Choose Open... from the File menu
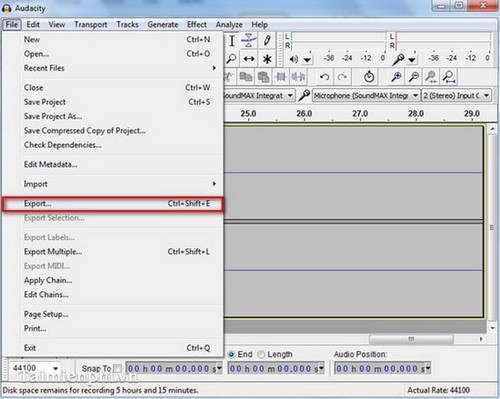 click(x=112, y=54)
